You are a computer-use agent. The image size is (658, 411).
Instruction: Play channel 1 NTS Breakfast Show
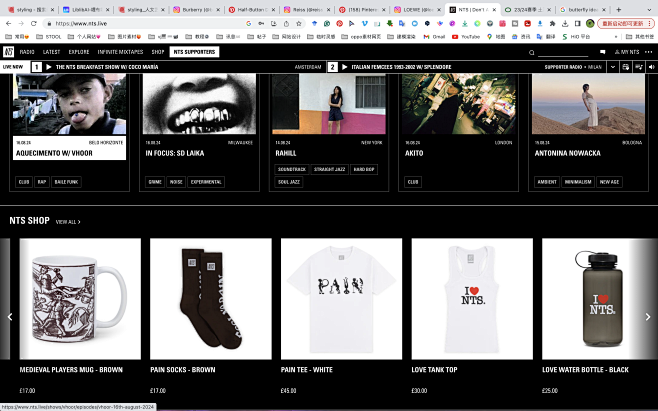49,67
